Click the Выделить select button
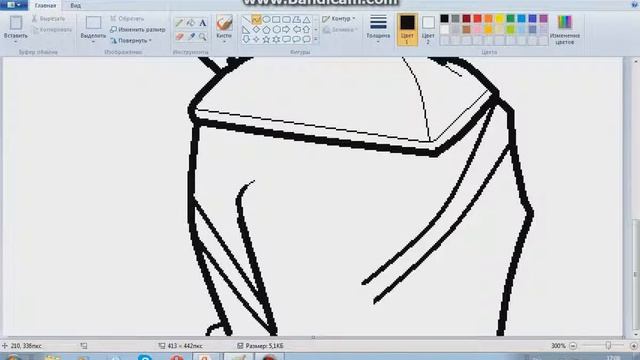Image resolution: width=640 pixels, height=360 pixels. click(93, 27)
